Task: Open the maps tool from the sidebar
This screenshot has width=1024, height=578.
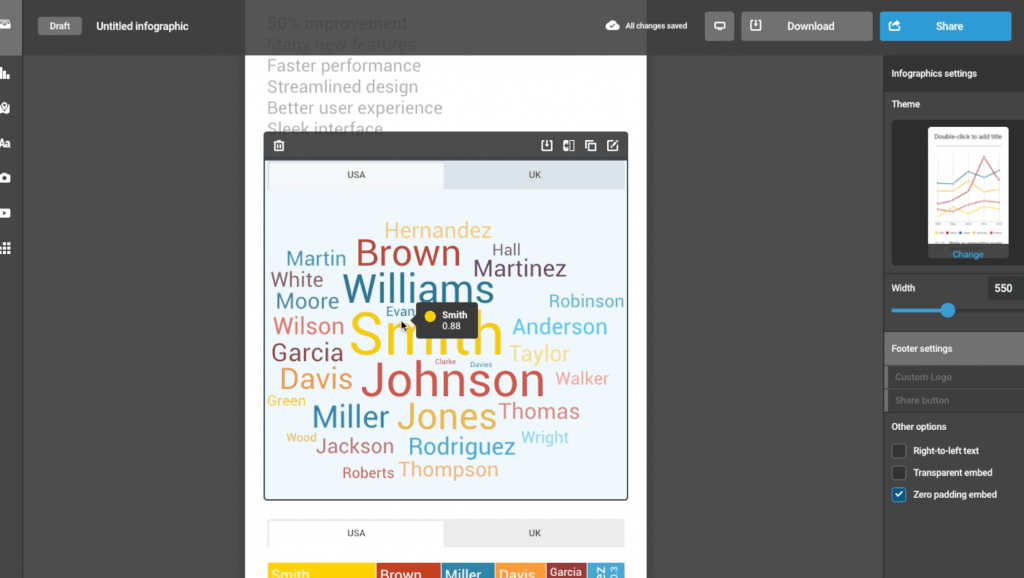Action: pyautogui.click(x=9, y=108)
